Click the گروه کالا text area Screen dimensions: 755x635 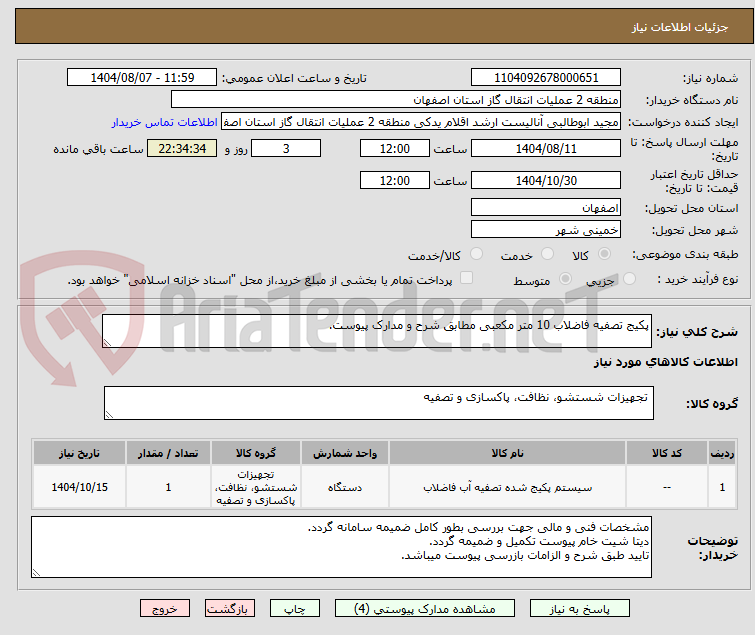tap(378, 403)
